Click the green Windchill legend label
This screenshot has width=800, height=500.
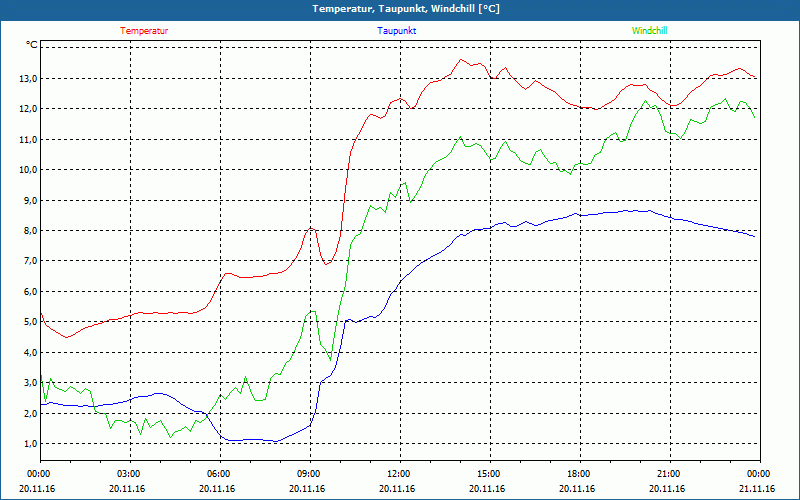pyautogui.click(x=649, y=31)
